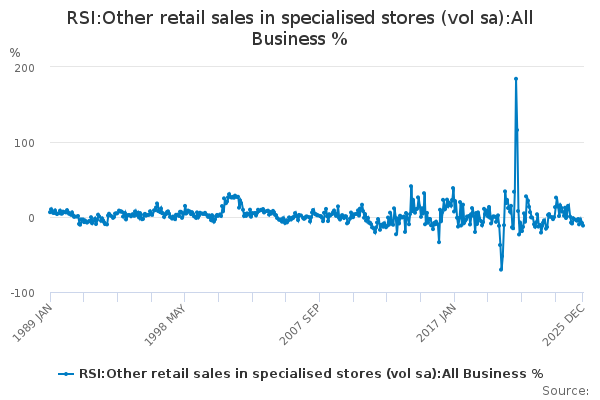Image resolution: width=600 pixels, height=400 pixels.
Task: Click the chart title text
Action: coord(300,29)
